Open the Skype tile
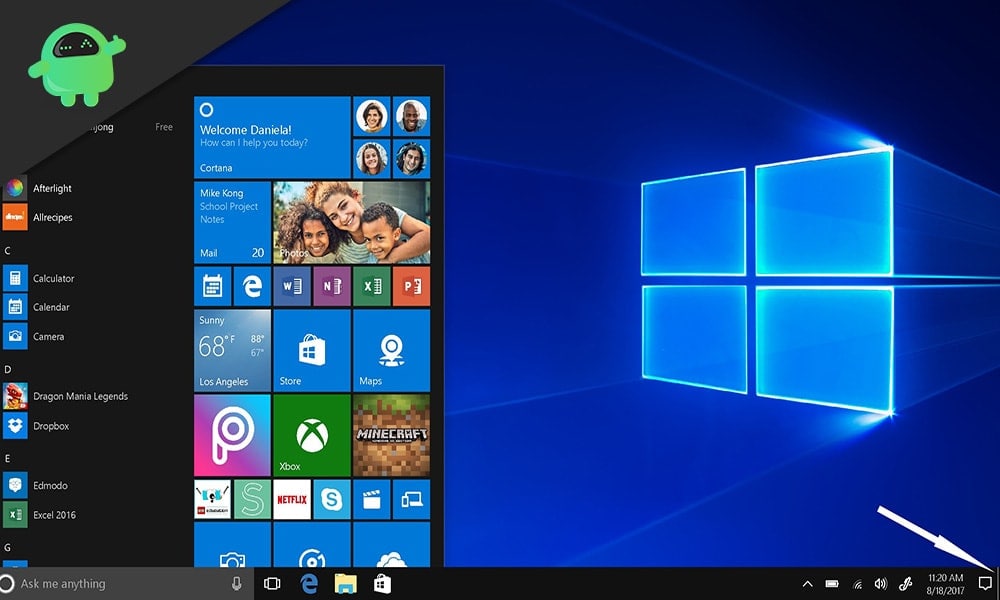Screen dimensions: 1000x600 (x=332, y=499)
